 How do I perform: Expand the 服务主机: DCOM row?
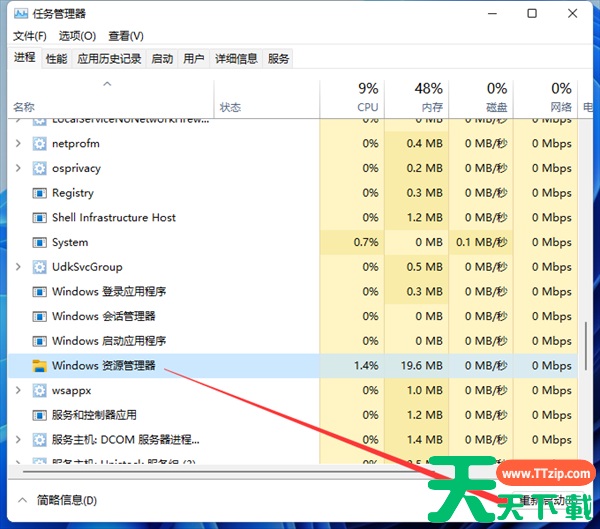[x=18, y=440]
